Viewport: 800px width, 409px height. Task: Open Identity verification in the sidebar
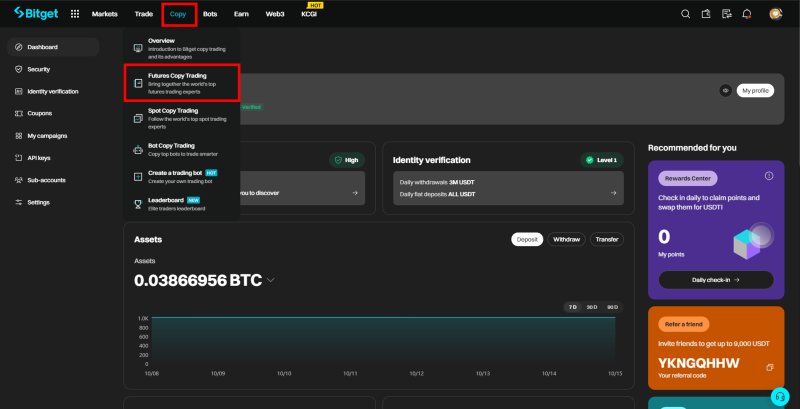pyautogui.click(x=53, y=91)
